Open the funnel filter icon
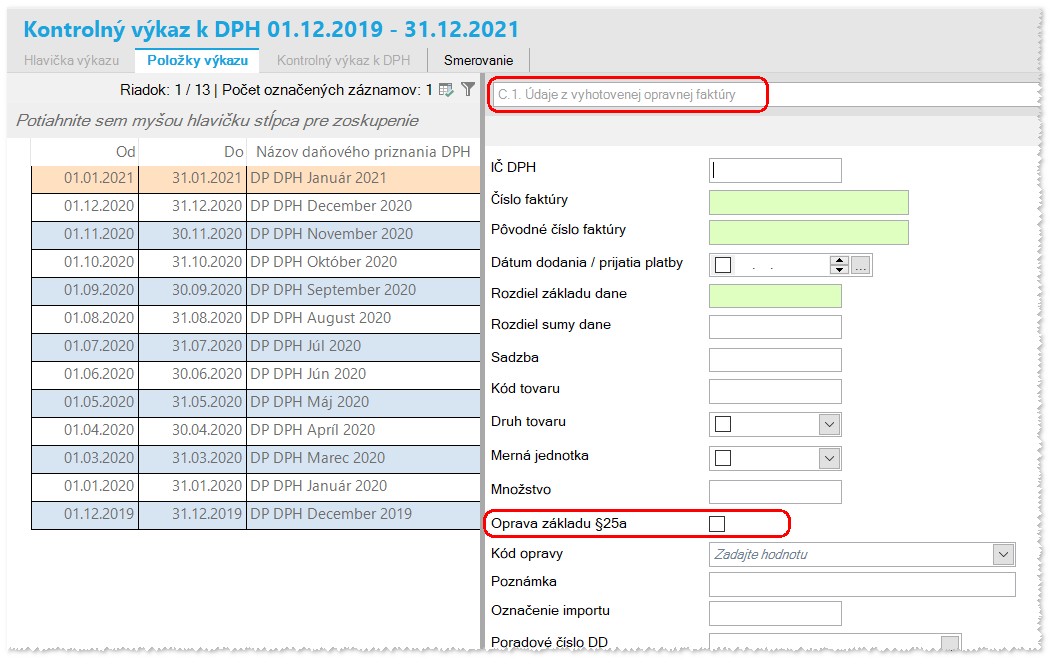 pos(468,89)
